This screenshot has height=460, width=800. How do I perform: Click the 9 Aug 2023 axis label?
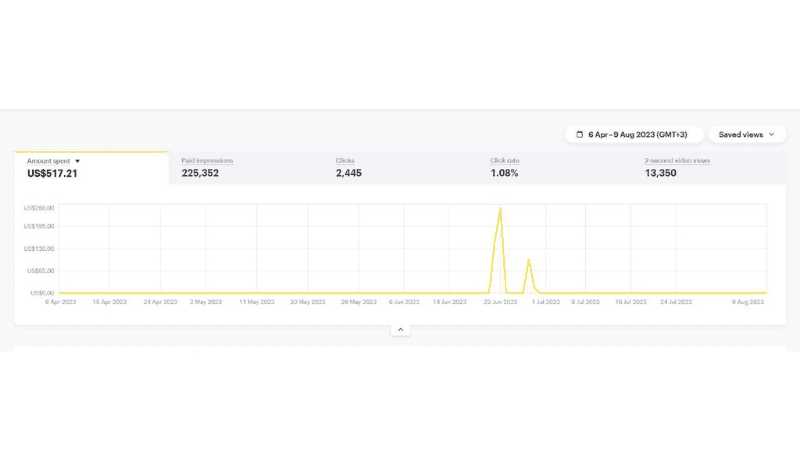(747, 301)
